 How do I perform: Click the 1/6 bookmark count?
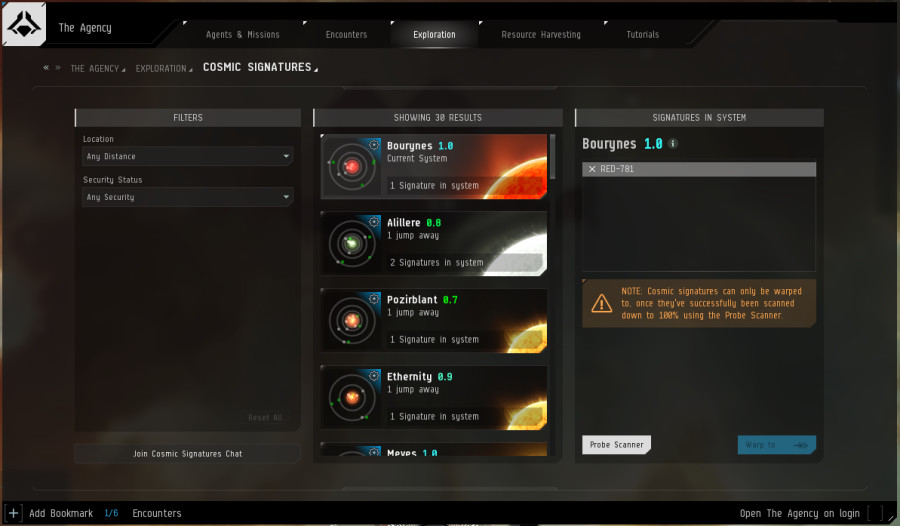click(111, 513)
